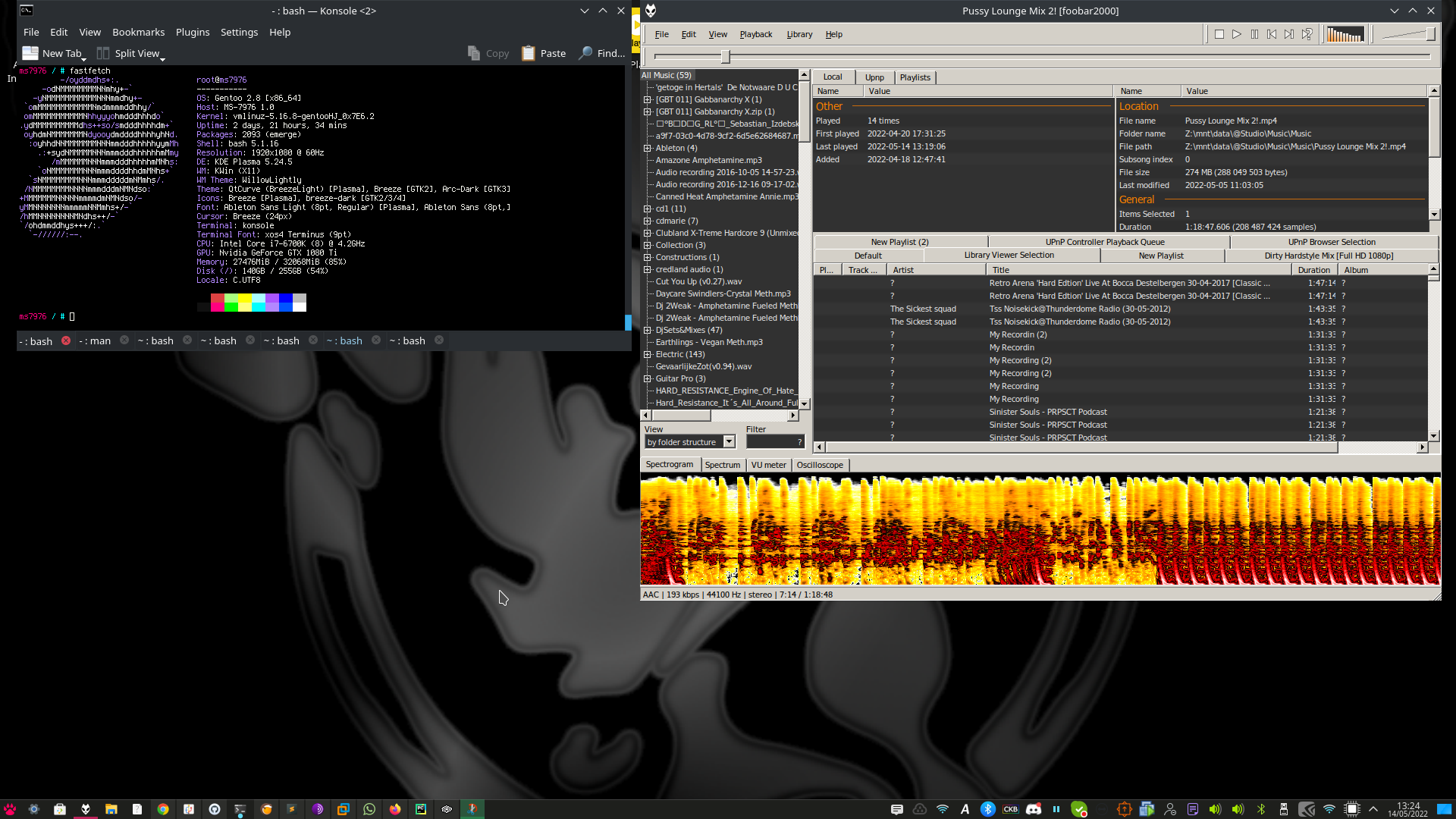Select the New Playlist (2) playlist tab
Image resolution: width=1456 pixels, height=819 pixels.
pyautogui.click(x=899, y=242)
